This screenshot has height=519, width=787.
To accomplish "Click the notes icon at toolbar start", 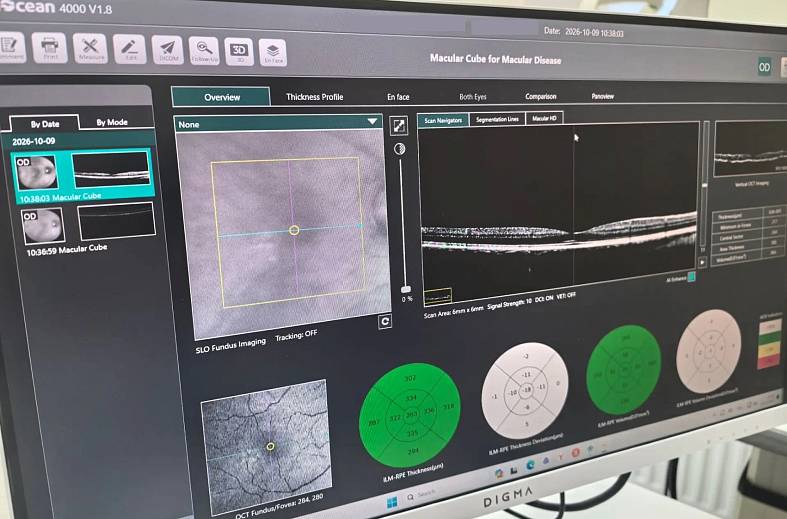I will click(x=10, y=47).
